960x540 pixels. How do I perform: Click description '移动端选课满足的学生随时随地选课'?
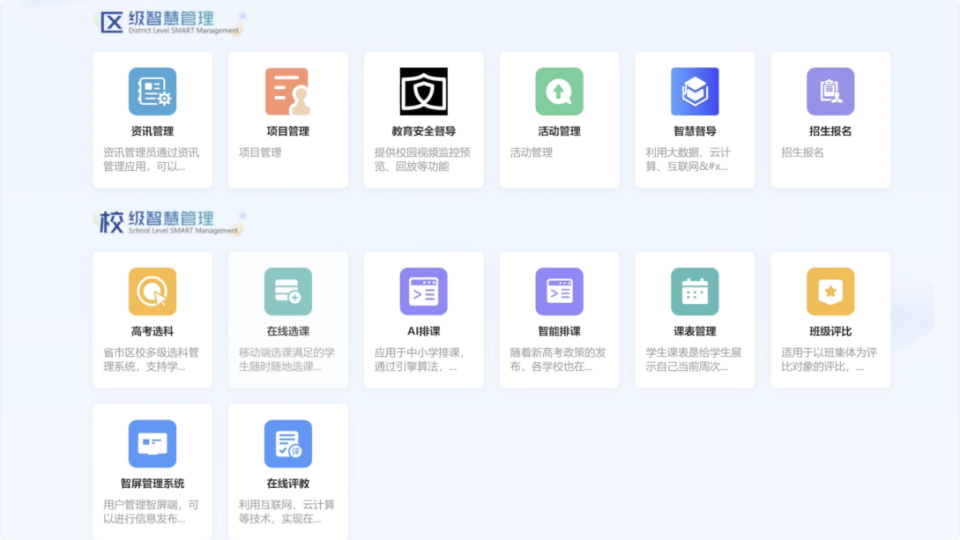(x=287, y=359)
